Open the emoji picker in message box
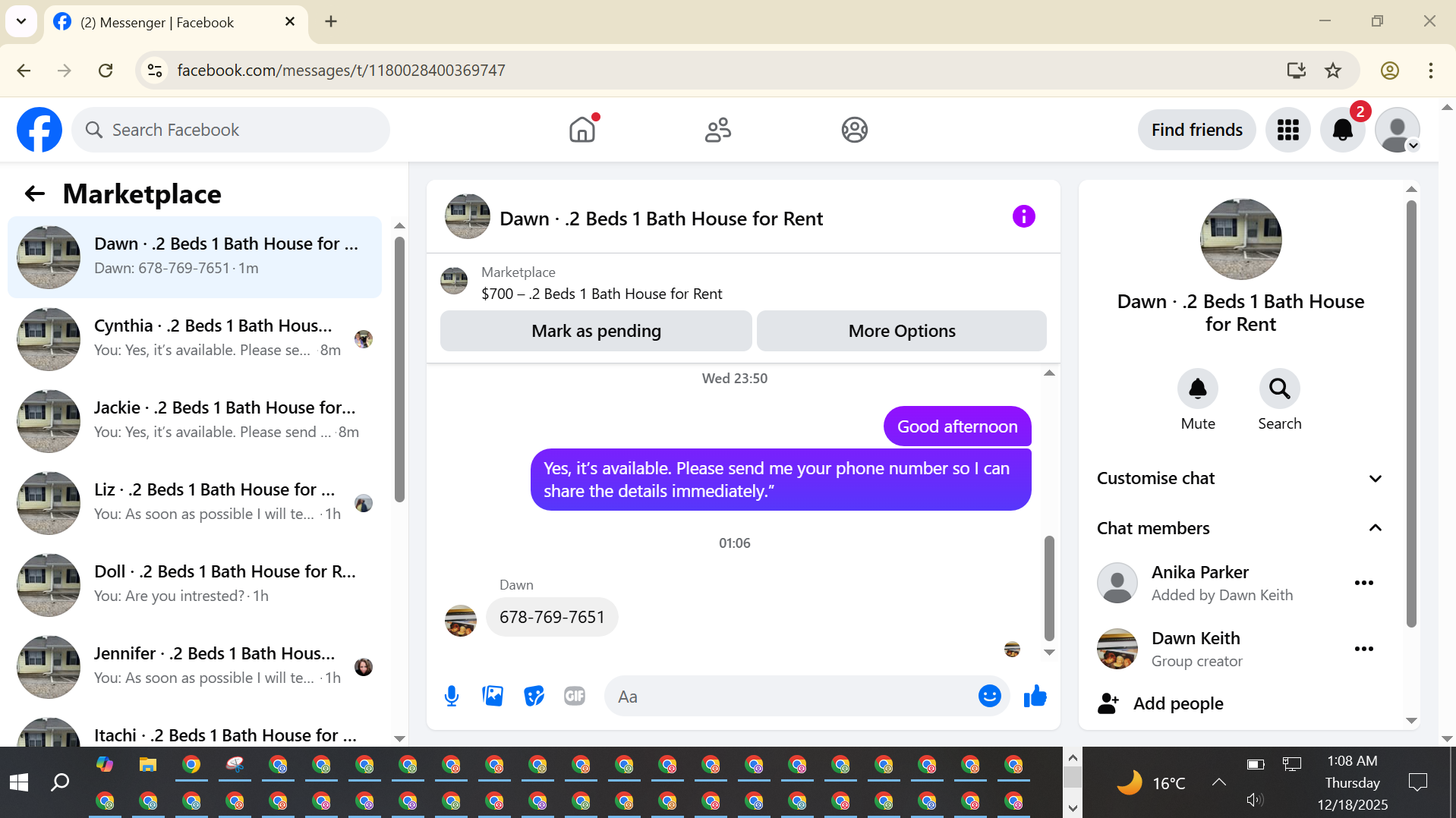This screenshot has height=818, width=1456. tap(989, 696)
